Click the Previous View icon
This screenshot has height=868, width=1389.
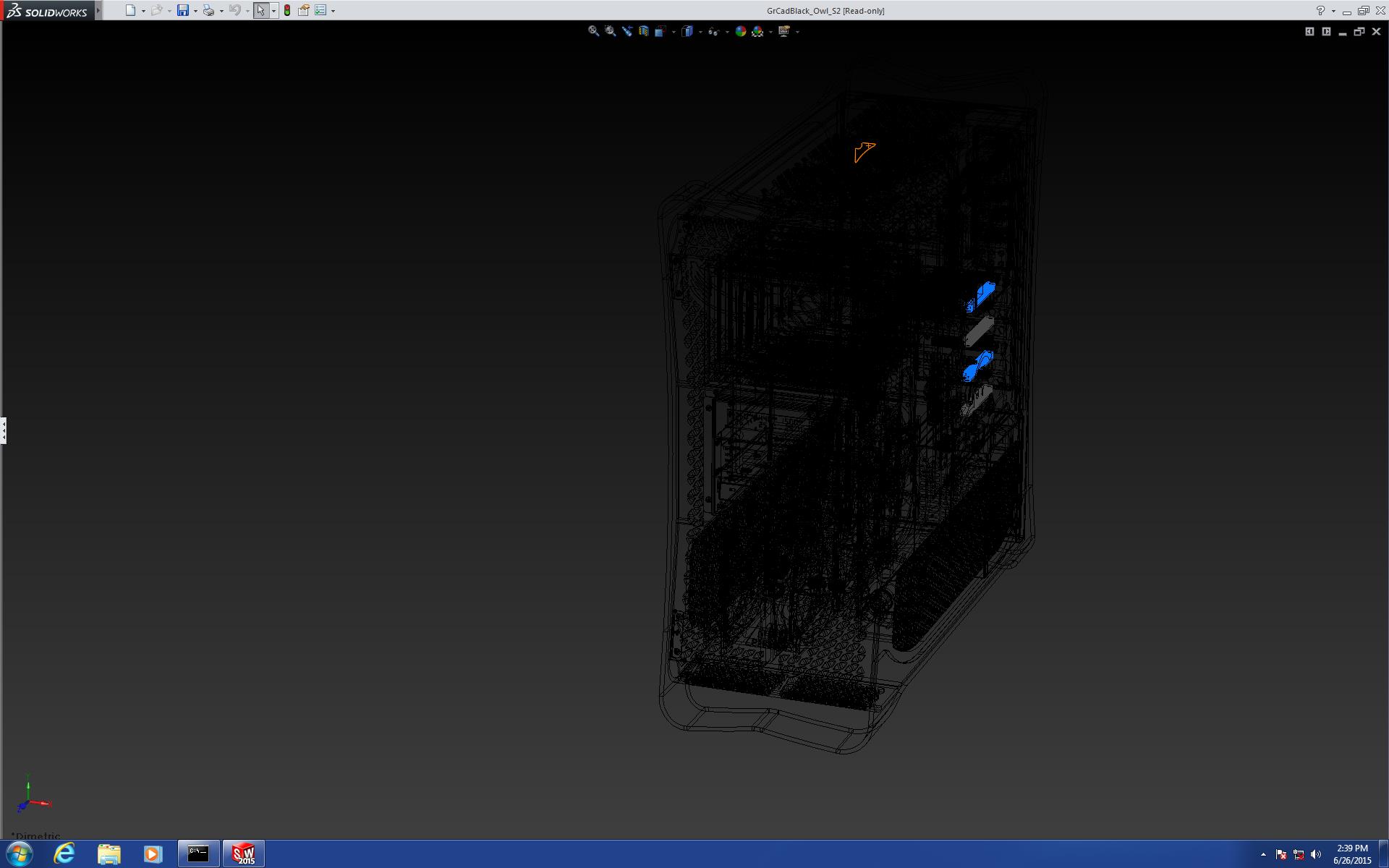[x=626, y=31]
